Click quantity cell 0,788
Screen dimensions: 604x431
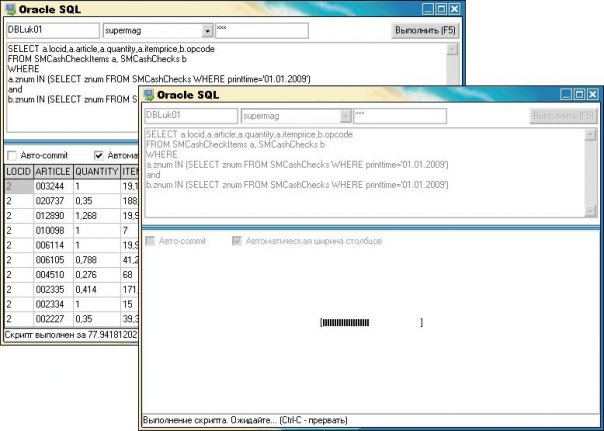[97, 260]
